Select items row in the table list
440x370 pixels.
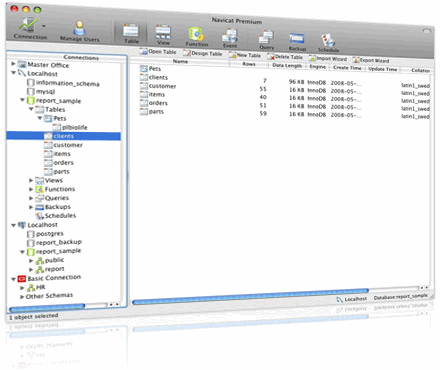152,95
